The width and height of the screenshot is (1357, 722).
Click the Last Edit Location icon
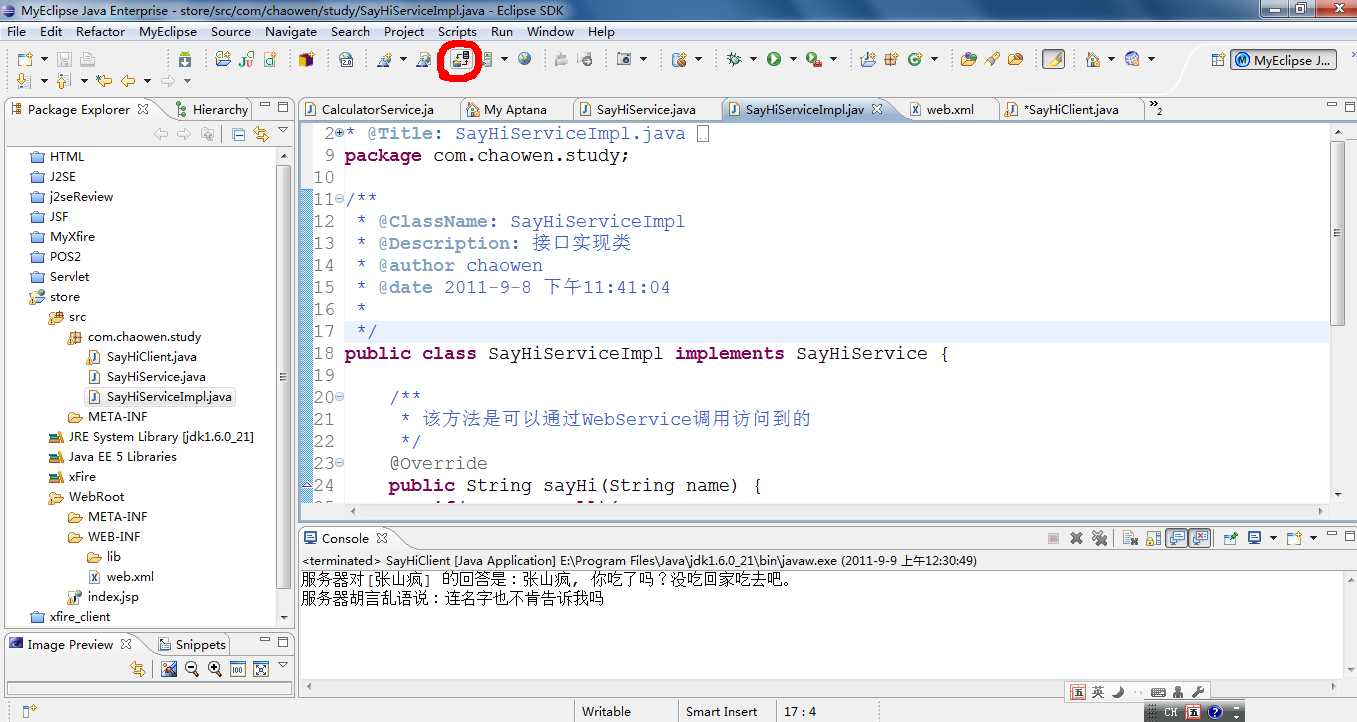point(103,81)
